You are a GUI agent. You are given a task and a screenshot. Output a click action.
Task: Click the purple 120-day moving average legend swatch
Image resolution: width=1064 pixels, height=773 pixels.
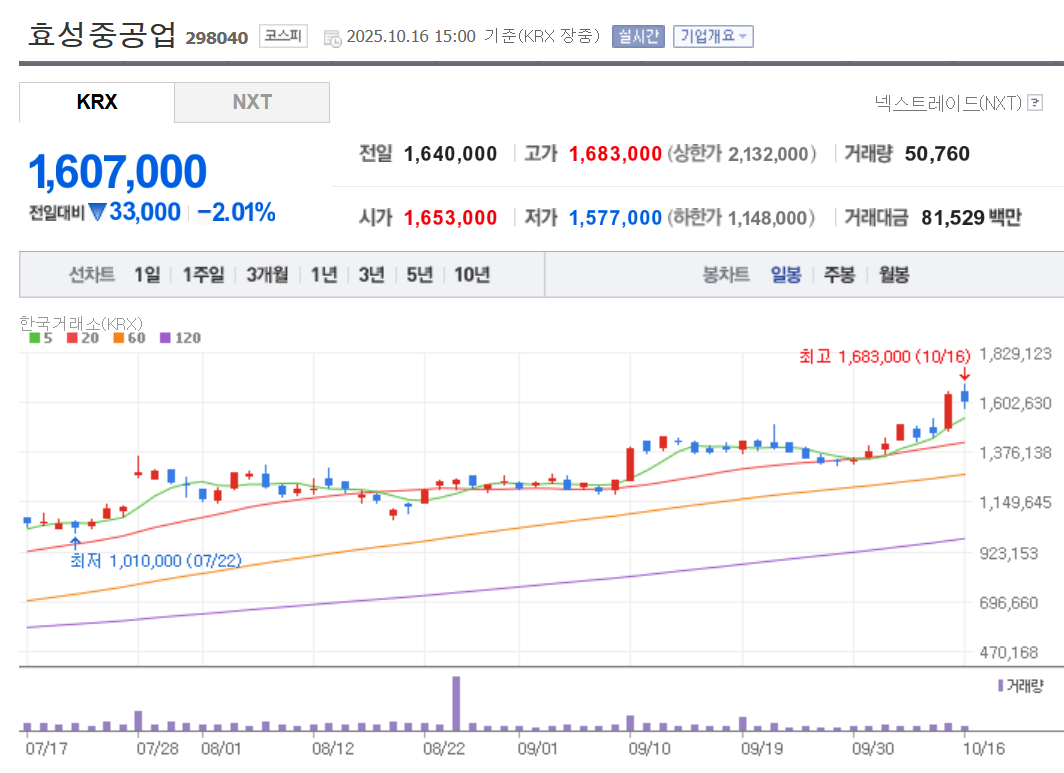165,338
